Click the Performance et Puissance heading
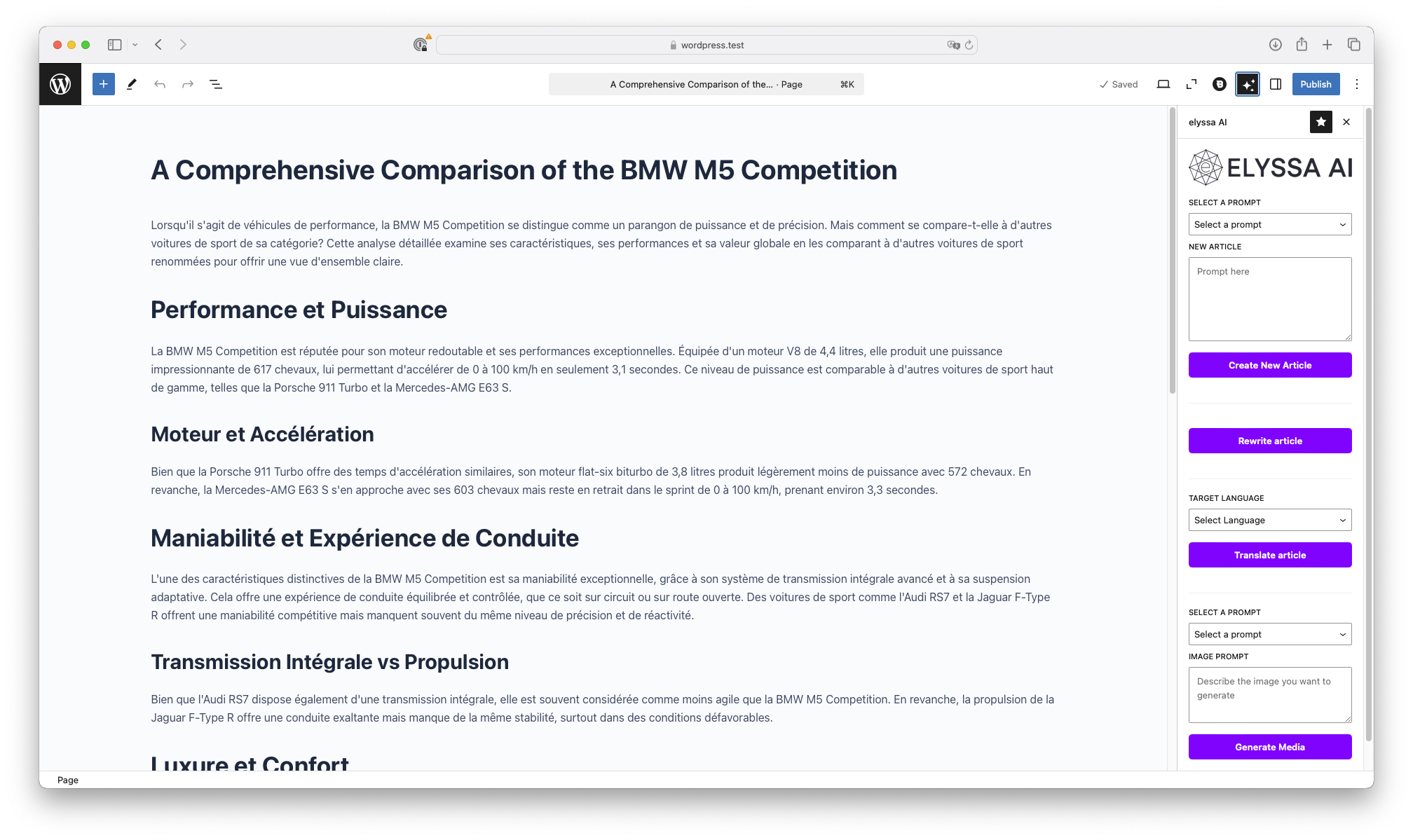Image resolution: width=1413 pixels, height=840 pixels. click(299, 310)
